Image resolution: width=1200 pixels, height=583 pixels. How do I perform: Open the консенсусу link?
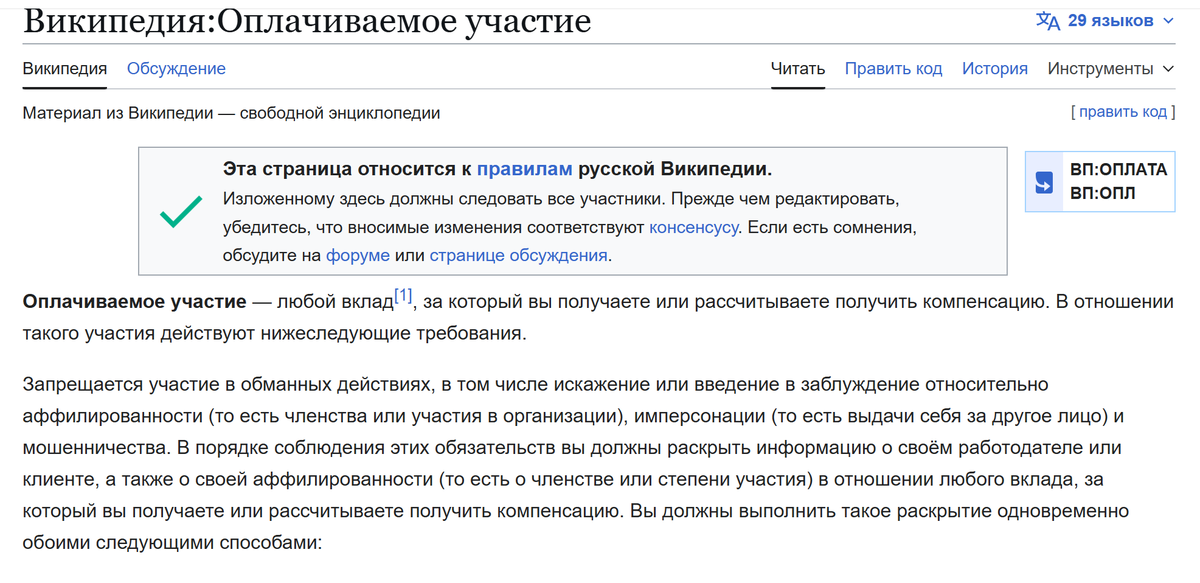(694, 227)
